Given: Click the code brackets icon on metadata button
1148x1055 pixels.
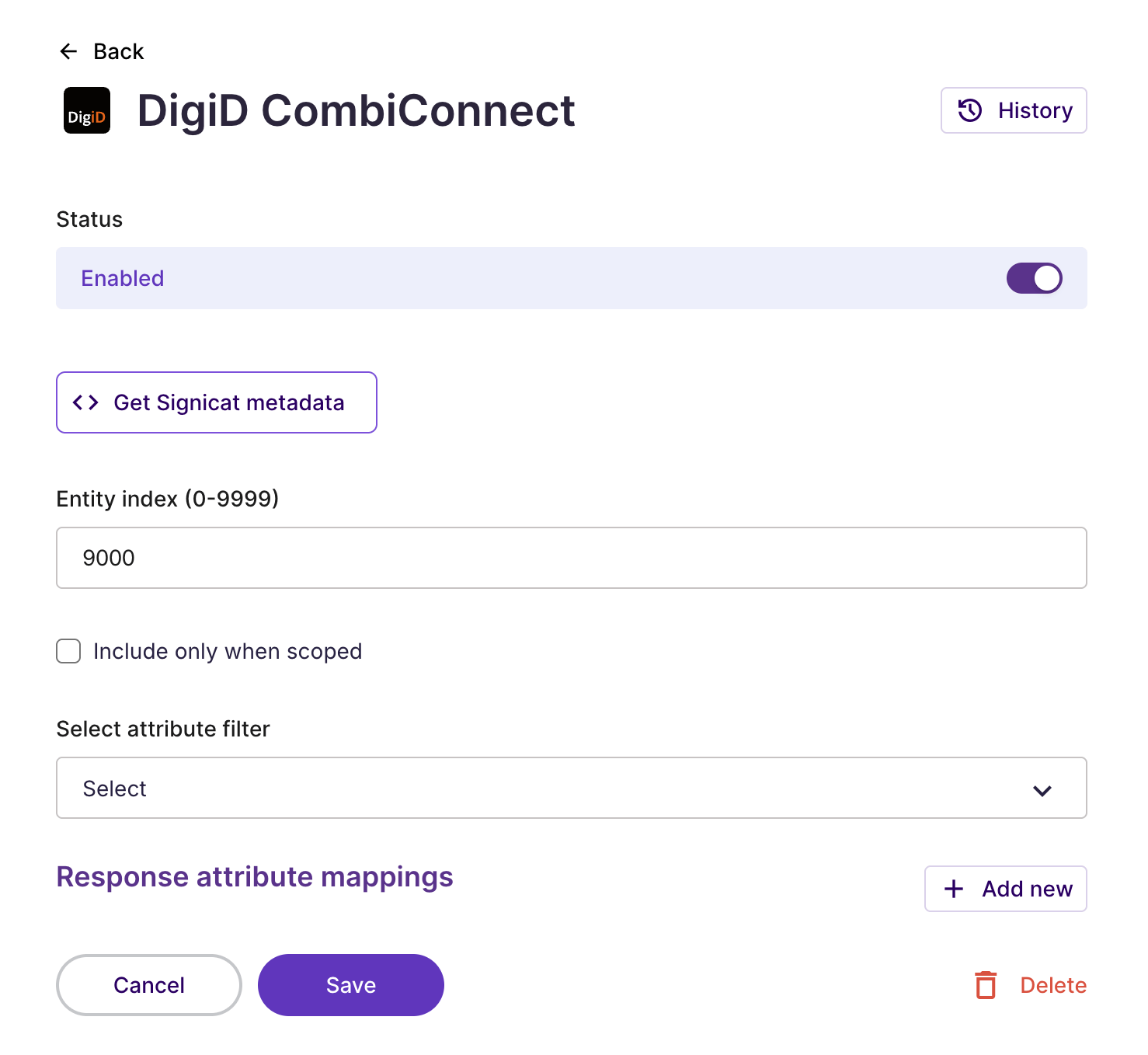Looking at the screenshot, I should point(85,402).
